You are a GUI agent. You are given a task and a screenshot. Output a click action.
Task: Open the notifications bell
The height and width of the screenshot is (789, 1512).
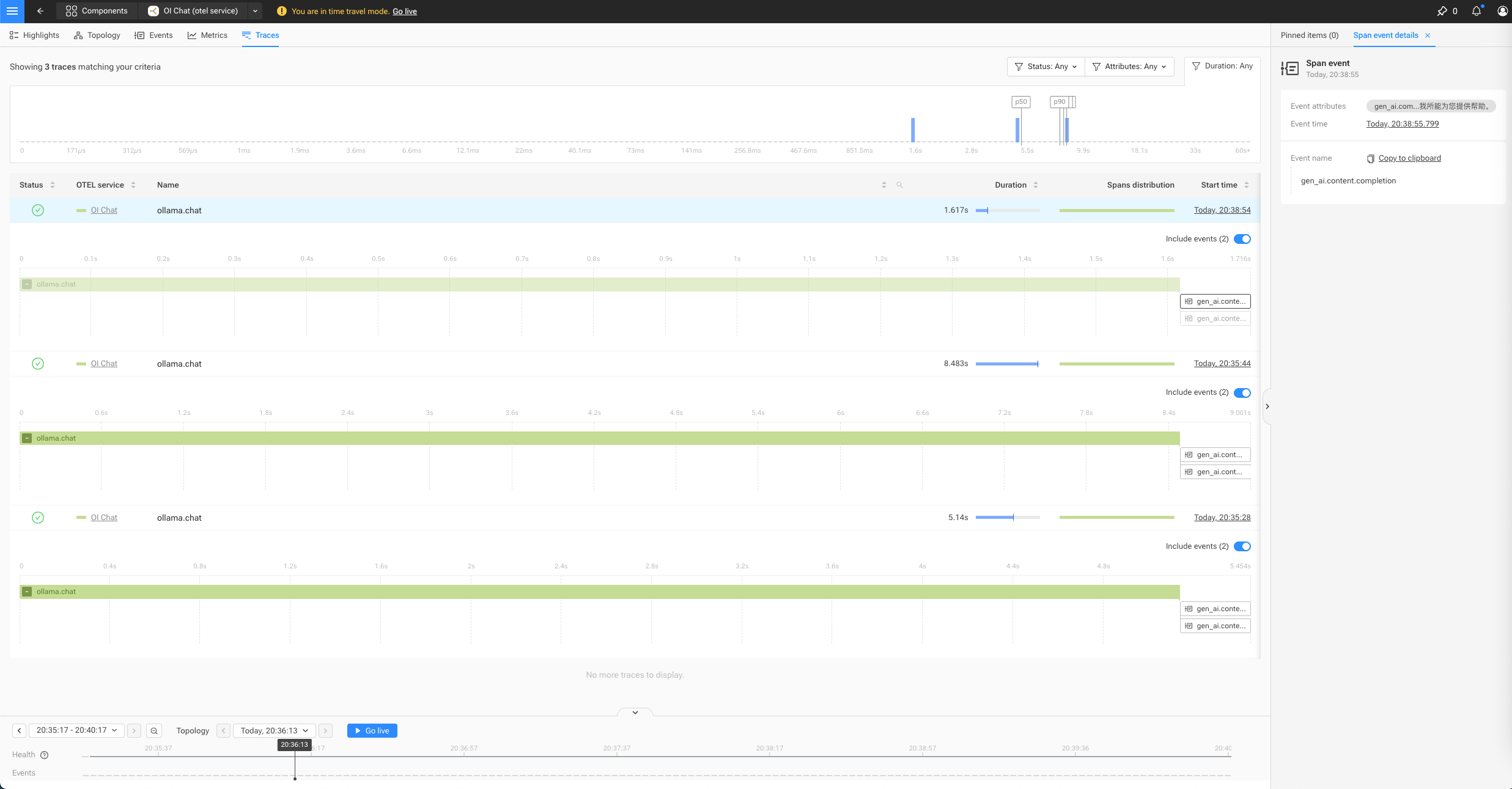click(1477, 11)
